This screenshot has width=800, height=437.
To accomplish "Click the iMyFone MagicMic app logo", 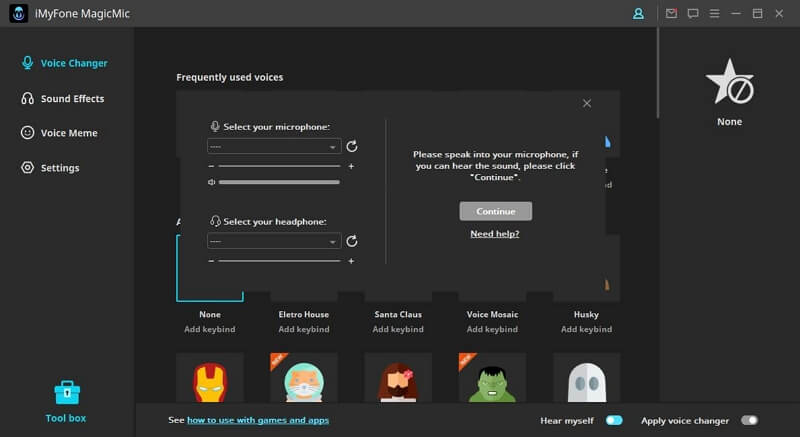I will [19, 14].
